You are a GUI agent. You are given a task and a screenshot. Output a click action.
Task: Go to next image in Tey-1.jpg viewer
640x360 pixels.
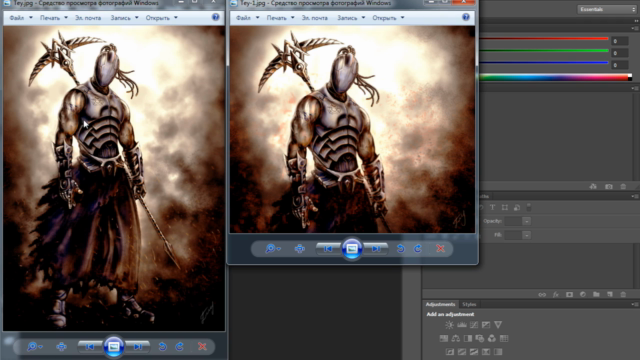click(x=375, y=249)
